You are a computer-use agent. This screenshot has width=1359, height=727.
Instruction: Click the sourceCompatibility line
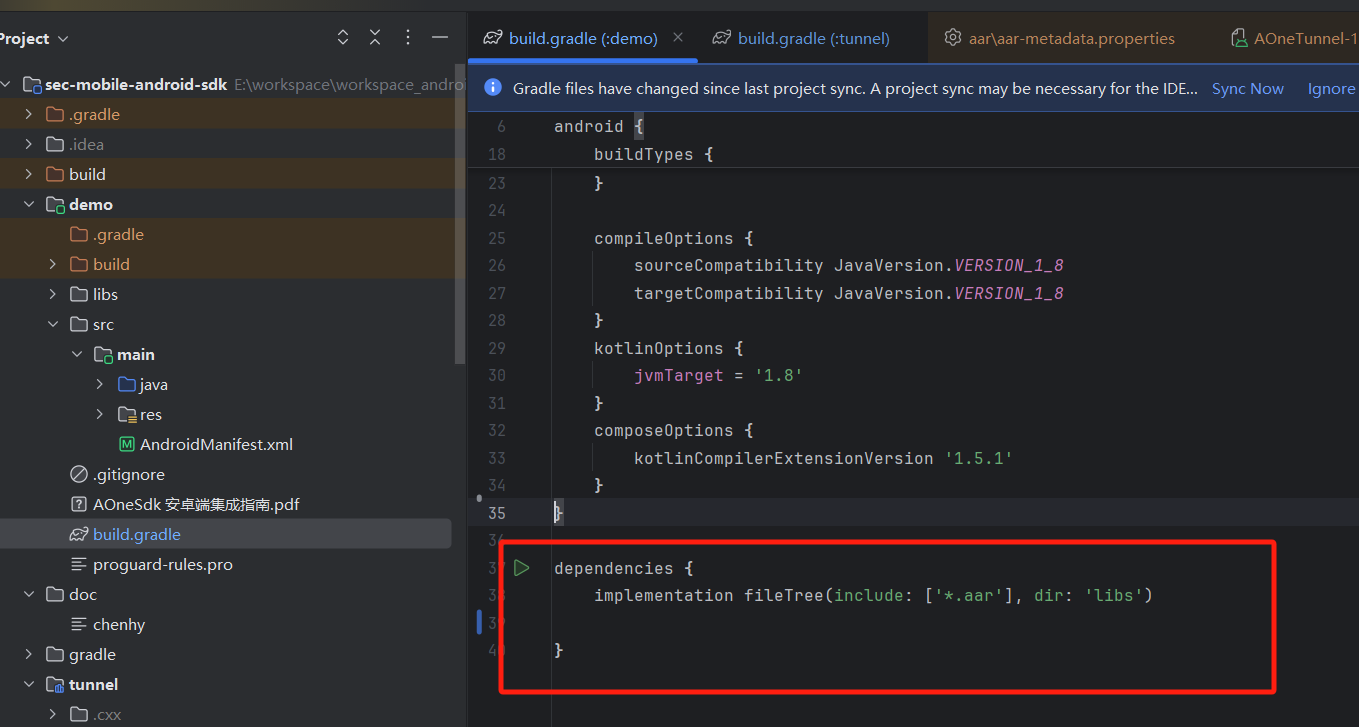coord(848,266)
